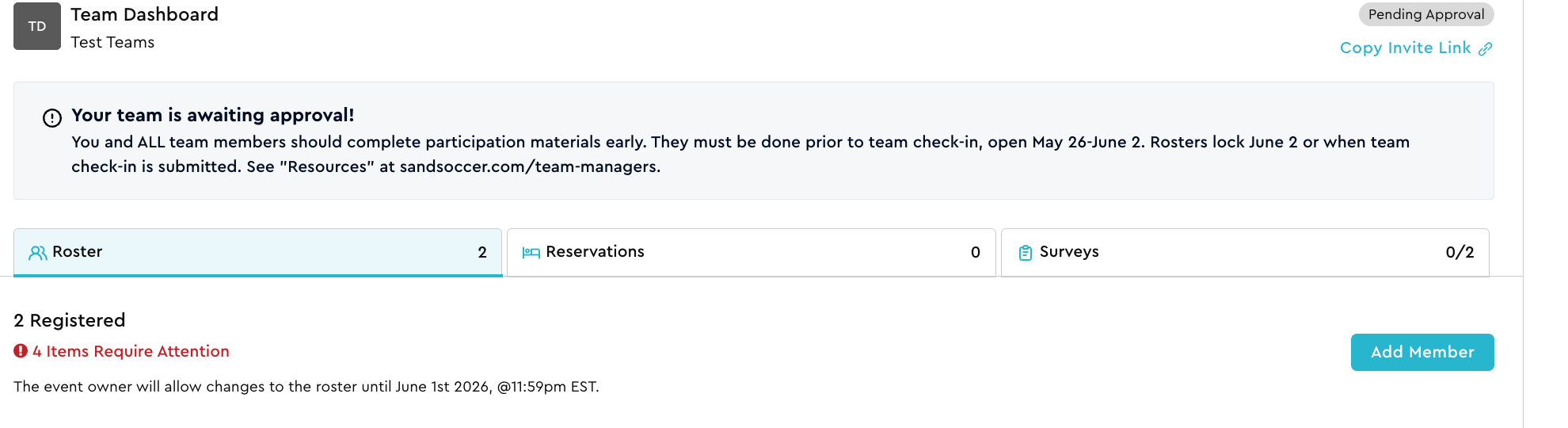This screenshot has width=1568, height=428.
Task: Click the chain-link icon beside Copy Invite Link
Action: [x=1486, y=48]
